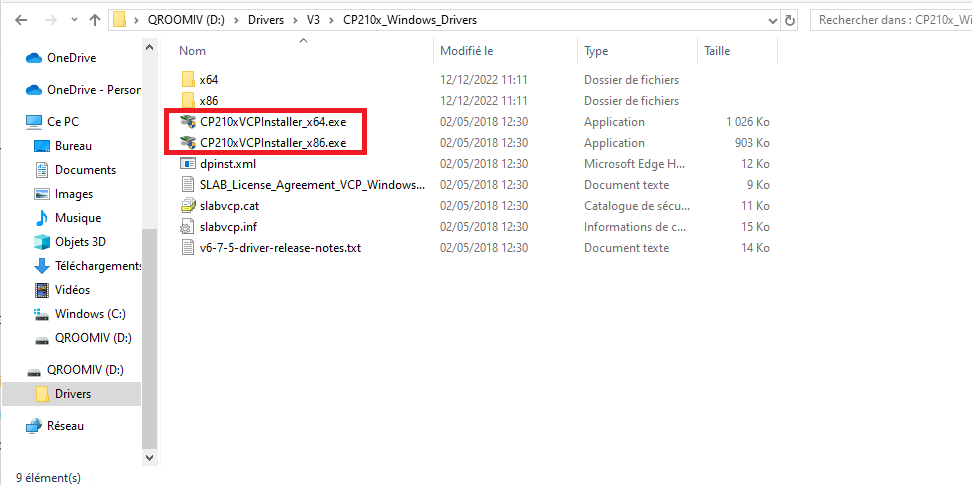Select CP210xVCPInstaller_x86.exe installer icon
This screenshot has width=972, height=485.
tap(188, 143)
